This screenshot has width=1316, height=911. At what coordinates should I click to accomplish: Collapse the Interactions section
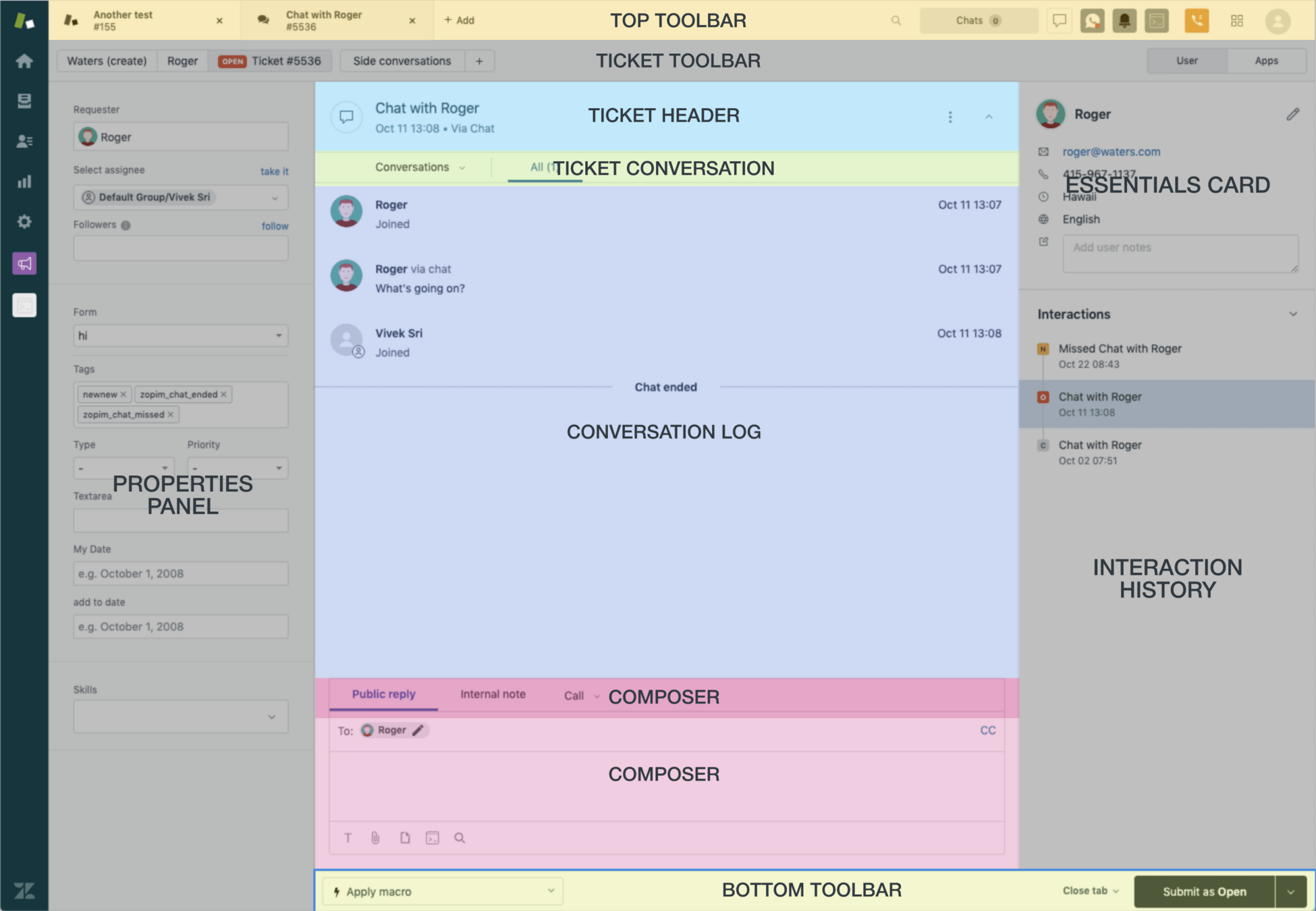pos(1293,314)
